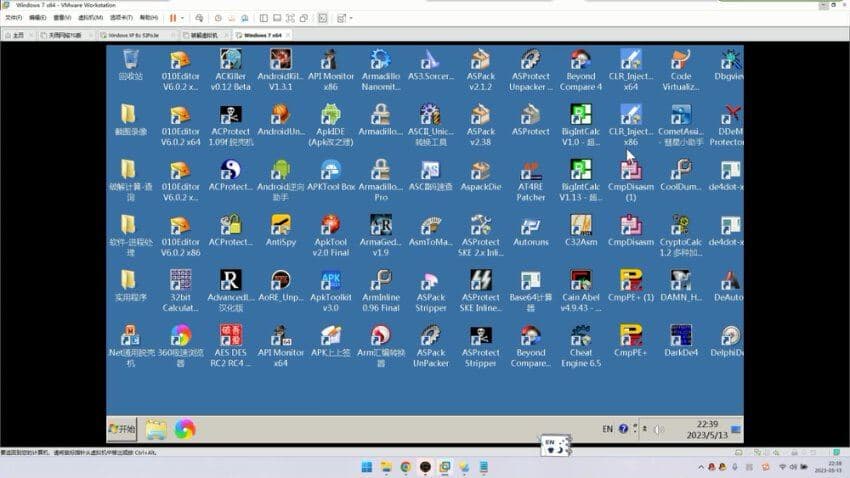
Task: Click the 开始 Start button
Action: click(122, 429)
